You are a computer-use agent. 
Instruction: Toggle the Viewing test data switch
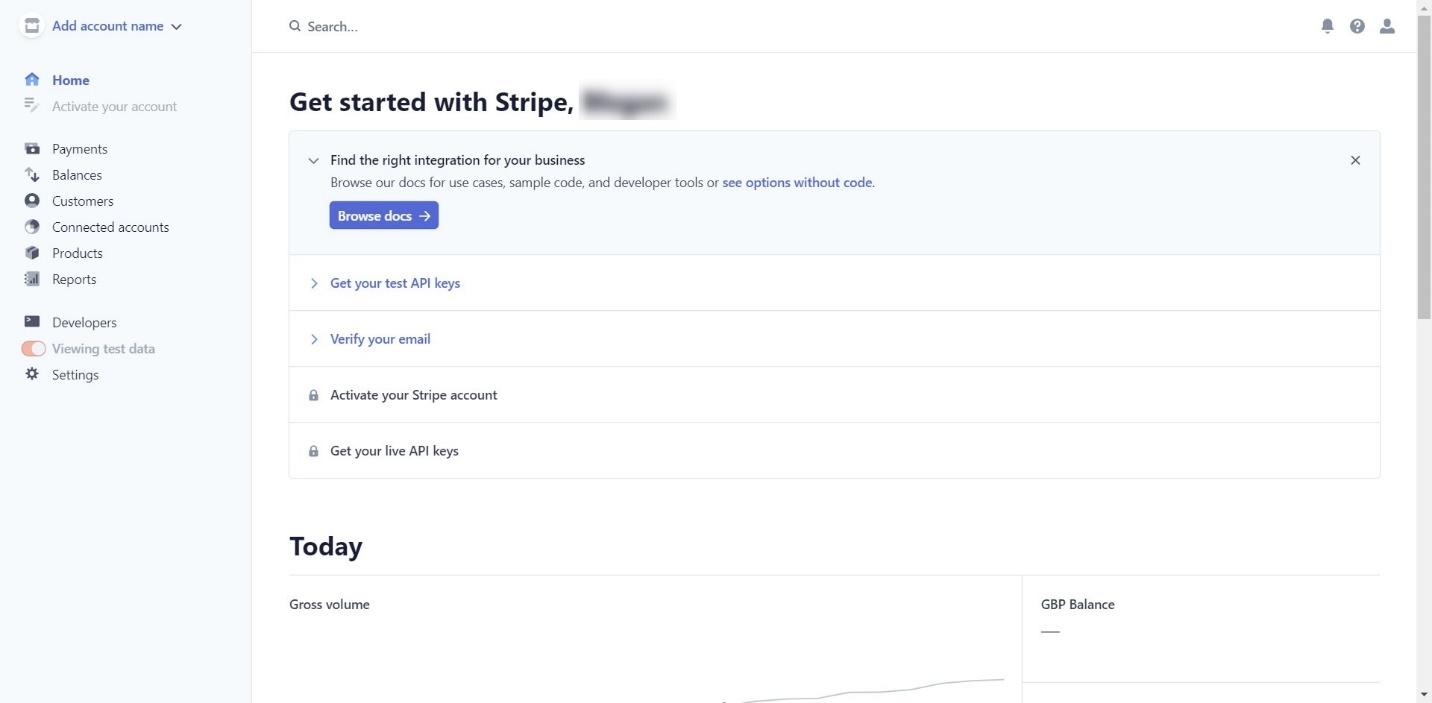[x=33, y=348]
